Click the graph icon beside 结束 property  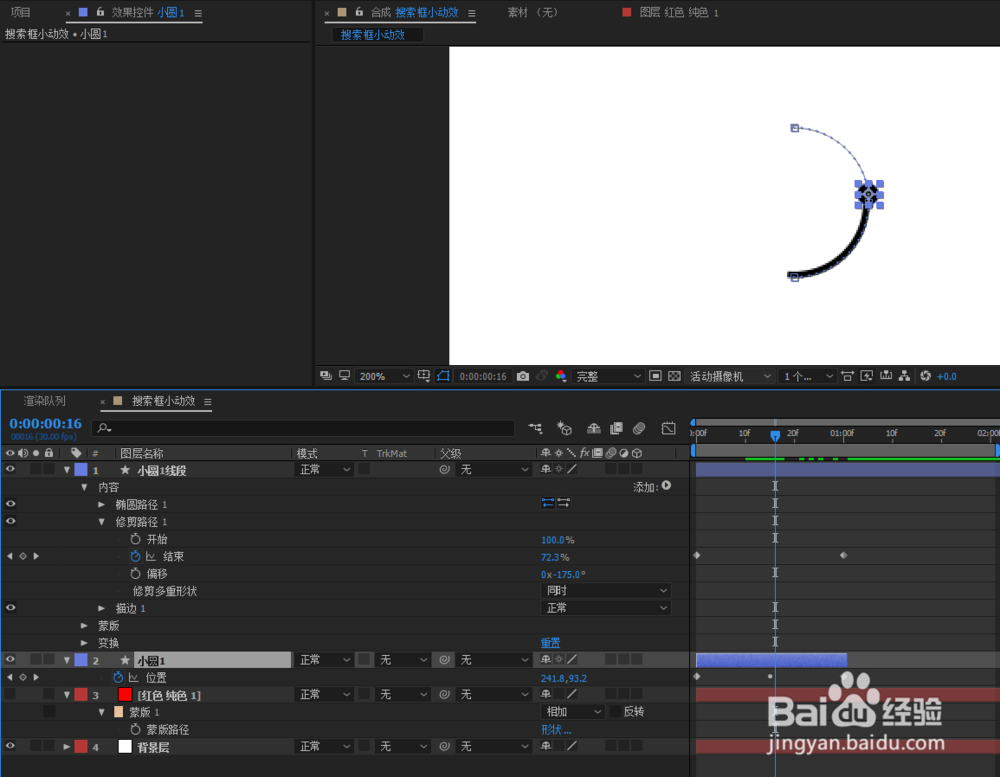[151, 556]
